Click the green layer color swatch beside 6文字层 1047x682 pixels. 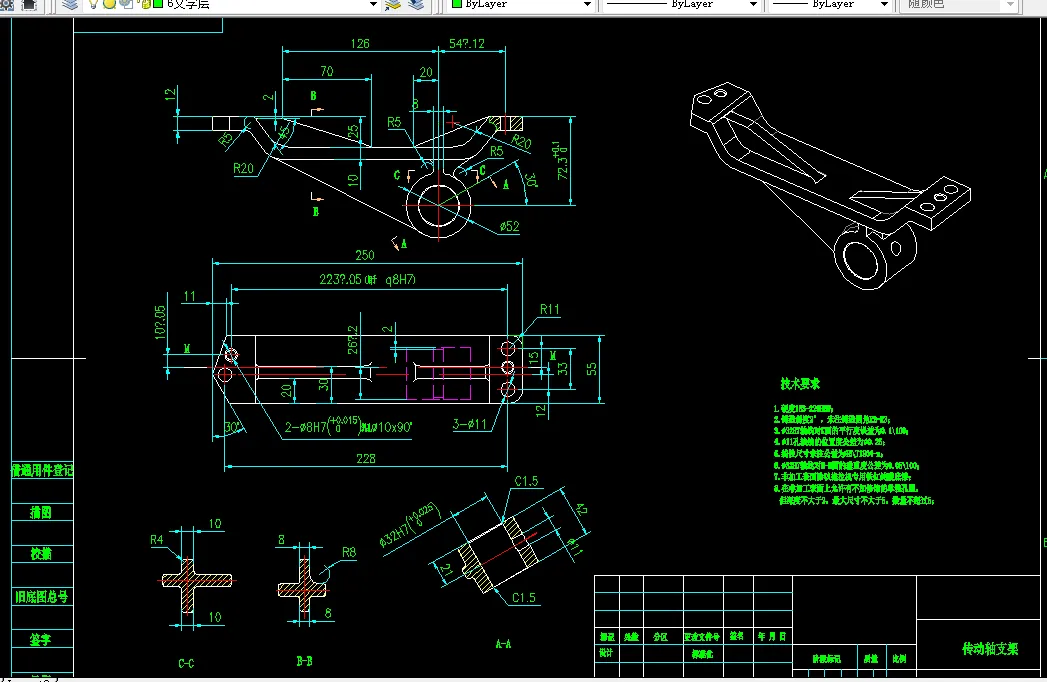click(158, 4)
